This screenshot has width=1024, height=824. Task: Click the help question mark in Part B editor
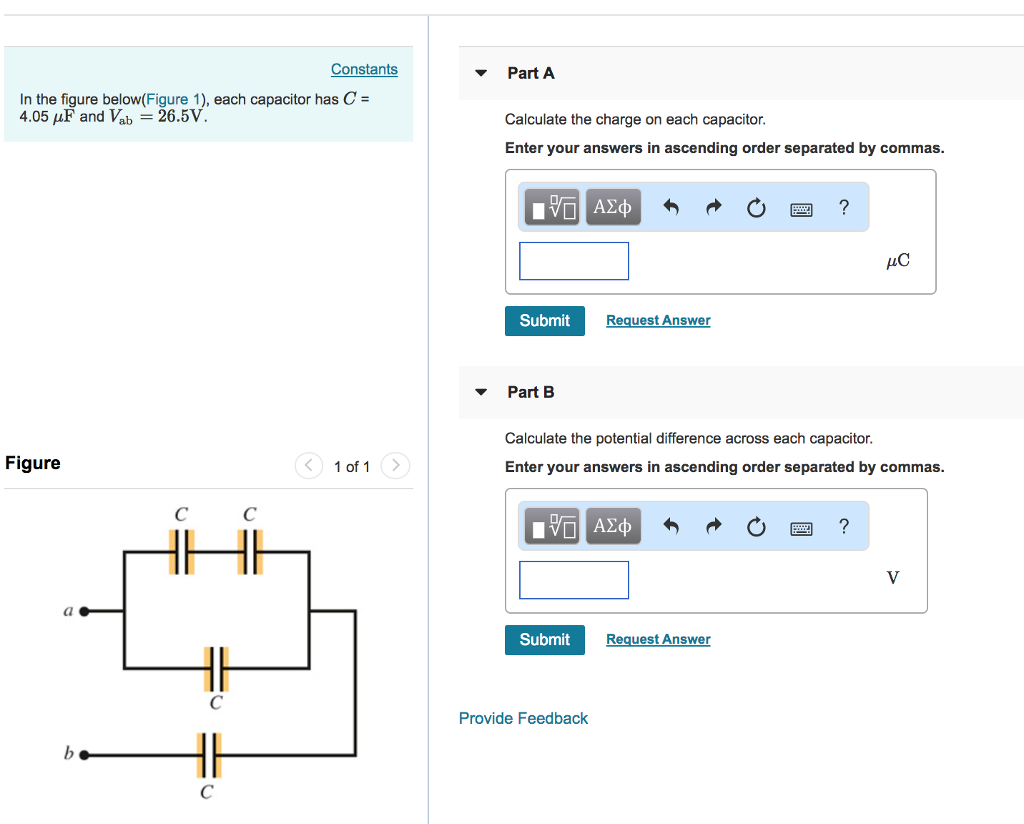[843, 526]
